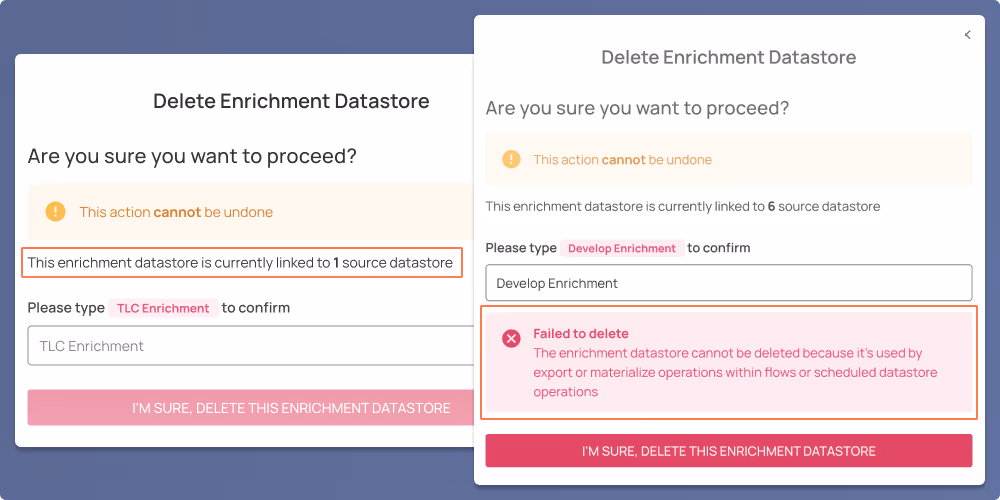Screen dimensions: 1000x500
Task: Click 'cannot be undone' warning in left dialog
Action: coord(176,212)
